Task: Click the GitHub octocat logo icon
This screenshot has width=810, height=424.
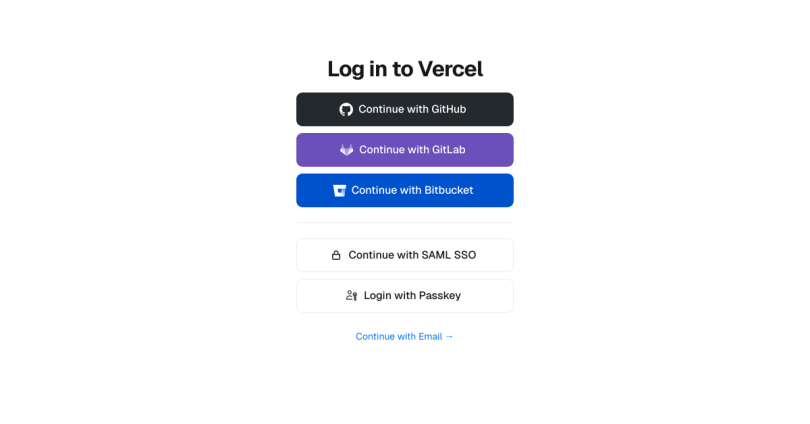Action: coord(346,109)
